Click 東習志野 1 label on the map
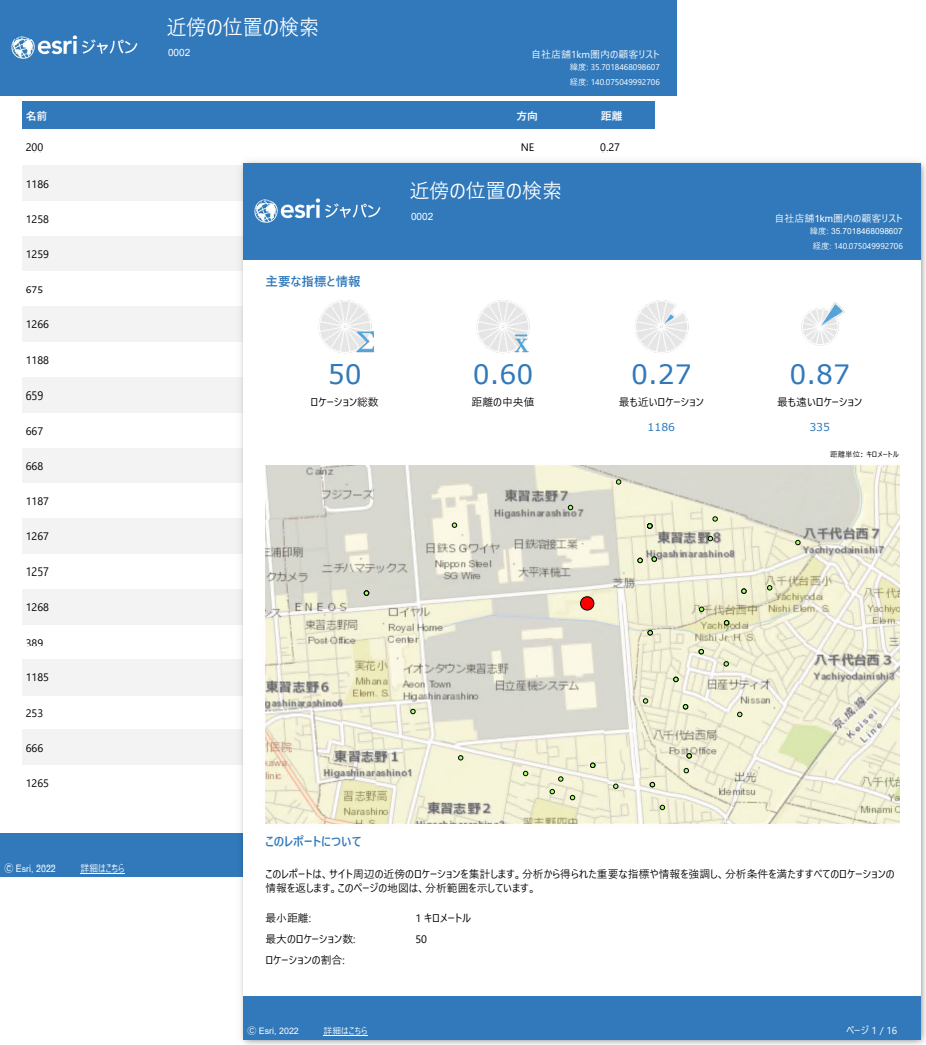 click(366, 756)
